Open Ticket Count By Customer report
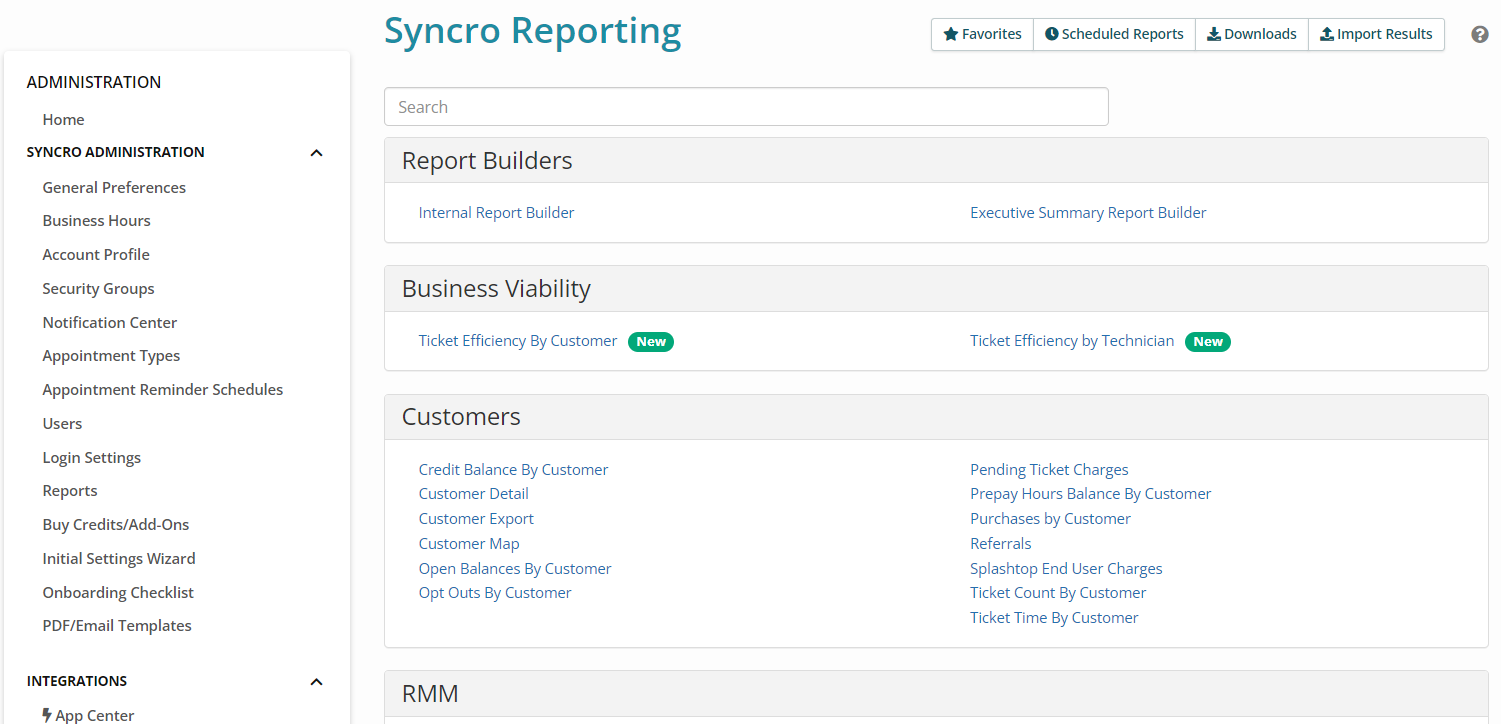This screenshot has height=724, width=1501. (x=1058, y=593)
